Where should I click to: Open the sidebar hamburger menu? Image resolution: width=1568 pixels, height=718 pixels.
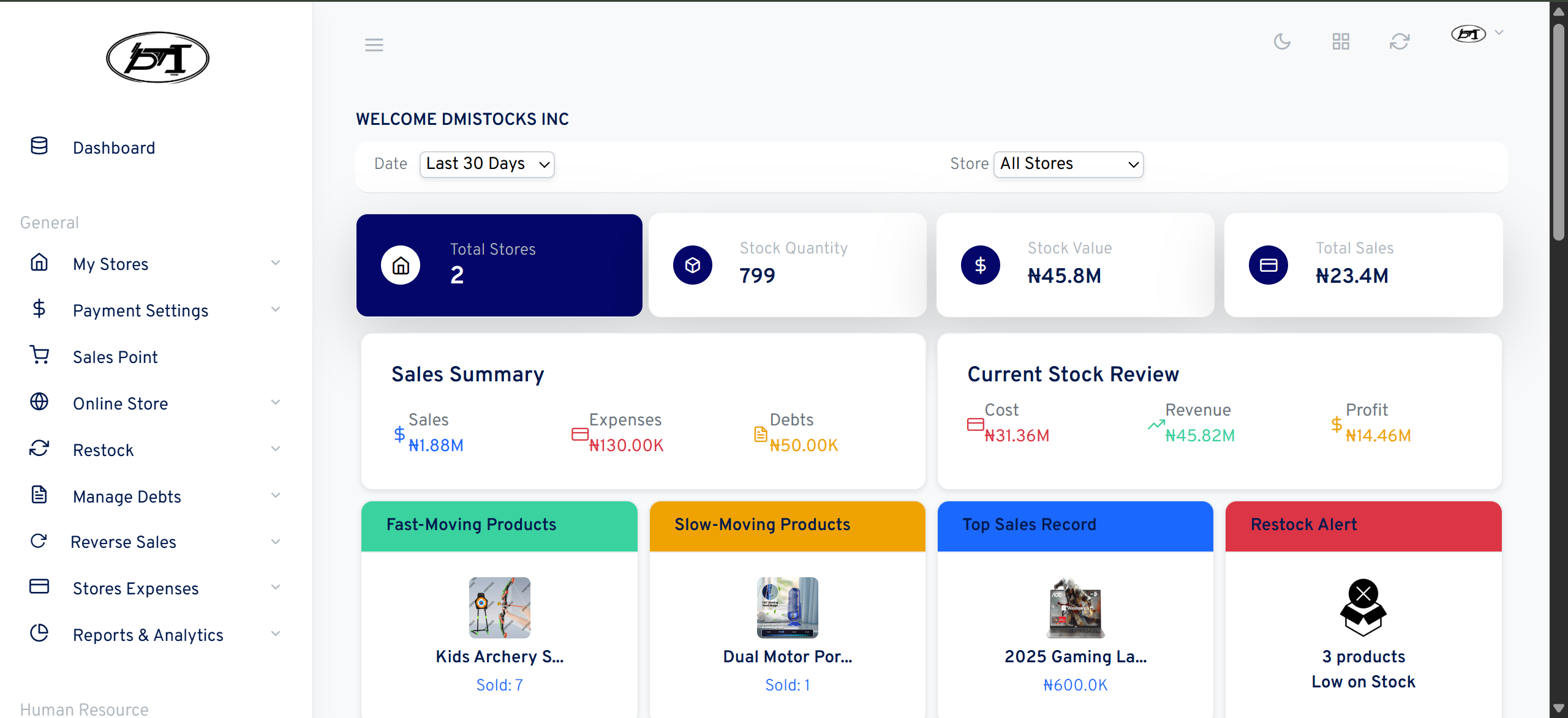(374, 44)
